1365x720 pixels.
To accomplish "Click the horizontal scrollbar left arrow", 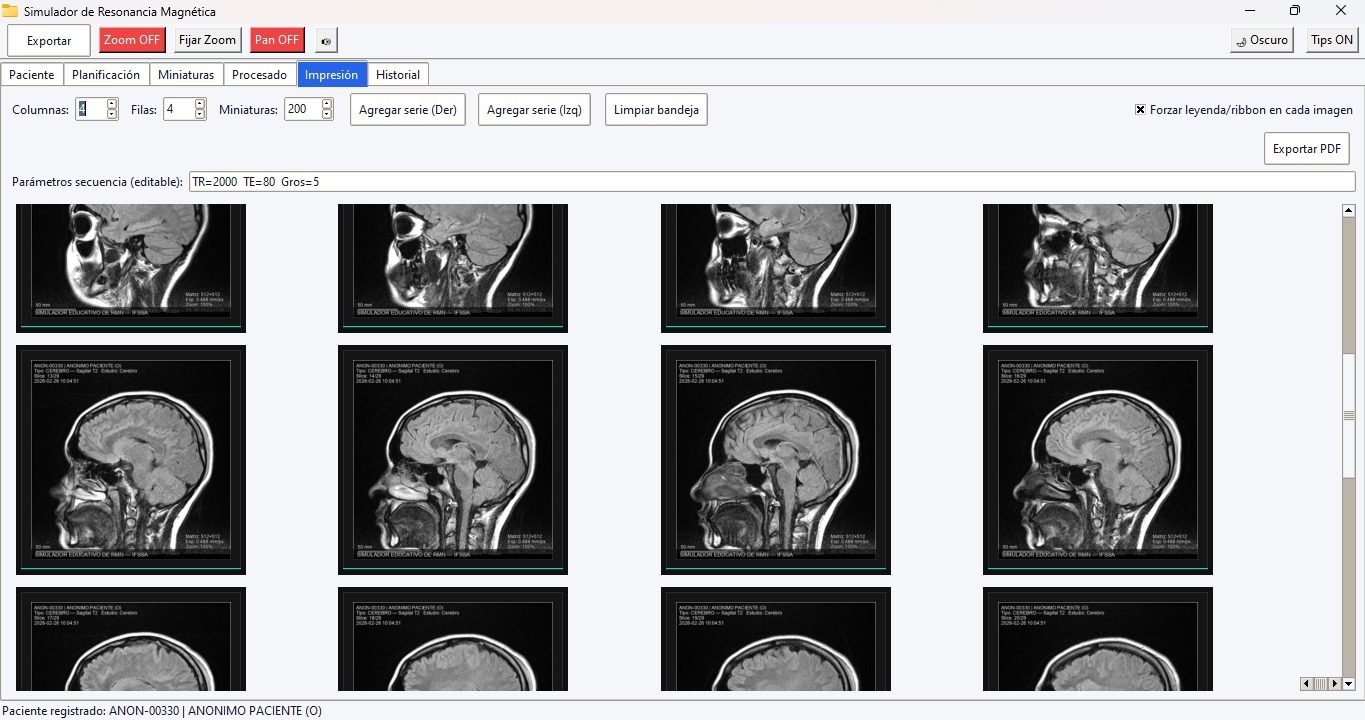I will coord(1306,684).
